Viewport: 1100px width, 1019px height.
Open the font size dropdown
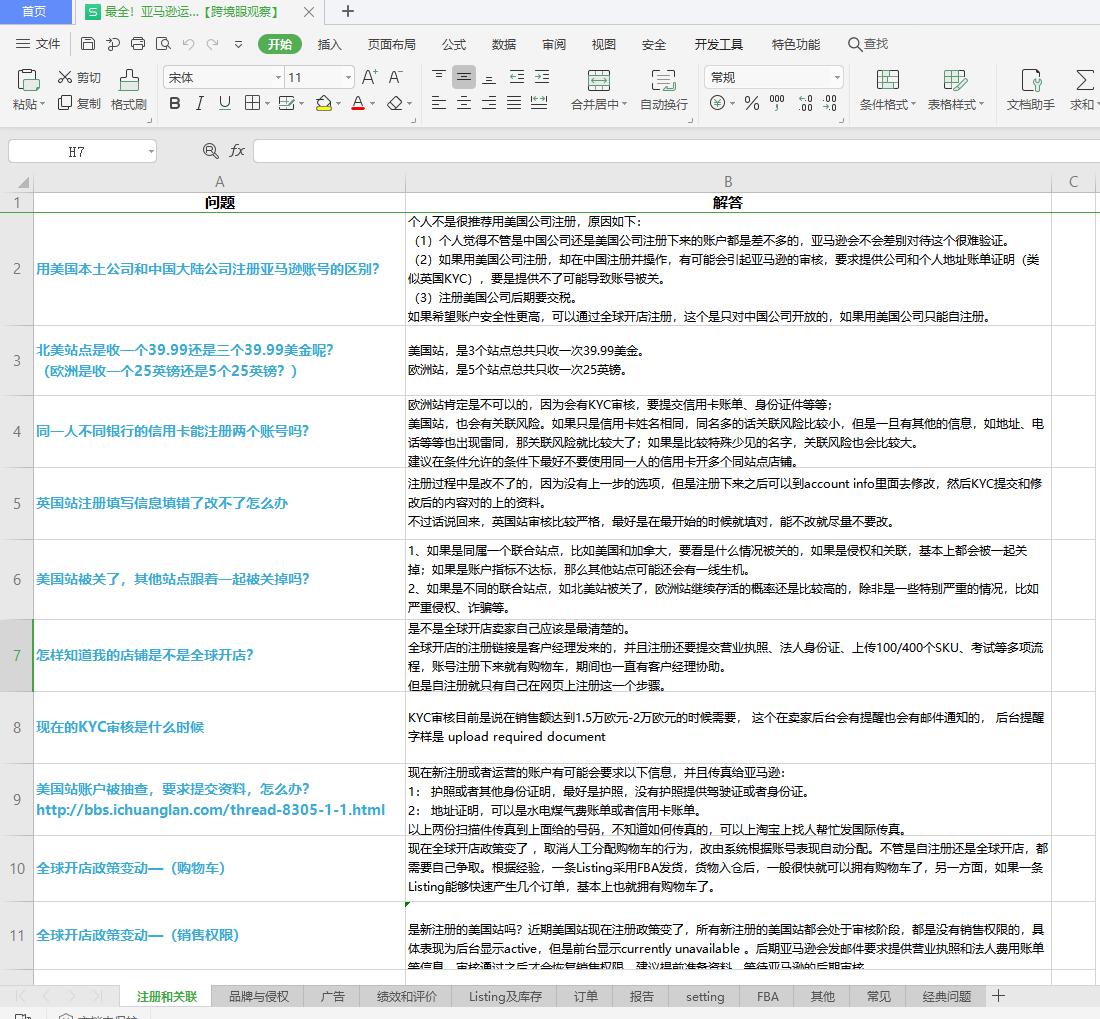pyautogui.click(x=348, y=77)
